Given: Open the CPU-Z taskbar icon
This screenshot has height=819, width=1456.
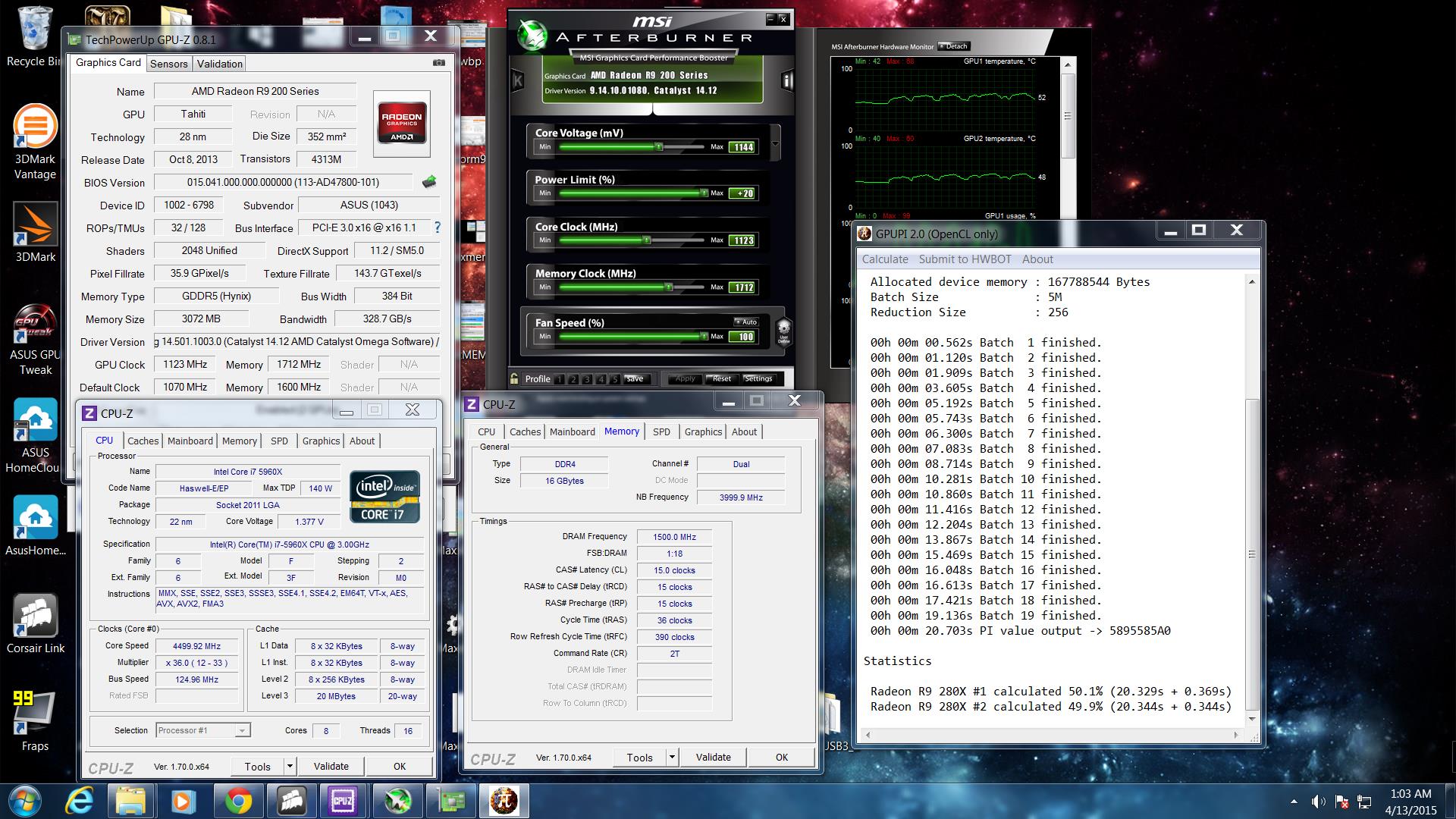Looking at the screenshot, I should (343, 801).
